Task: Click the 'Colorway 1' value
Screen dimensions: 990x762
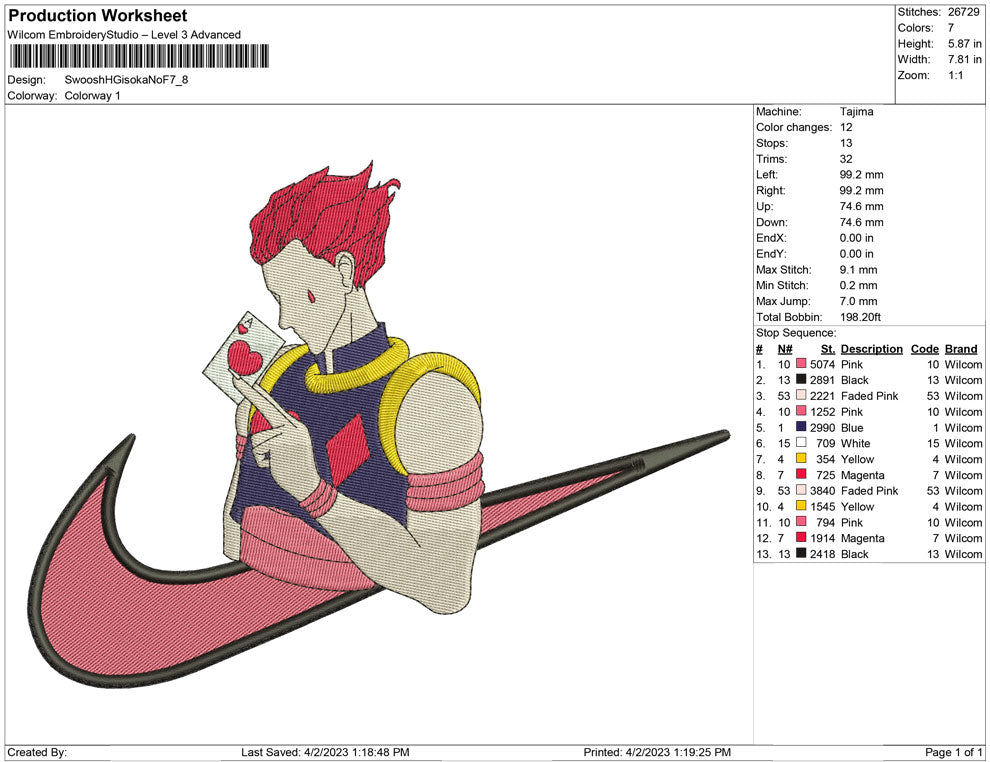Action: [x=92, y=96]
